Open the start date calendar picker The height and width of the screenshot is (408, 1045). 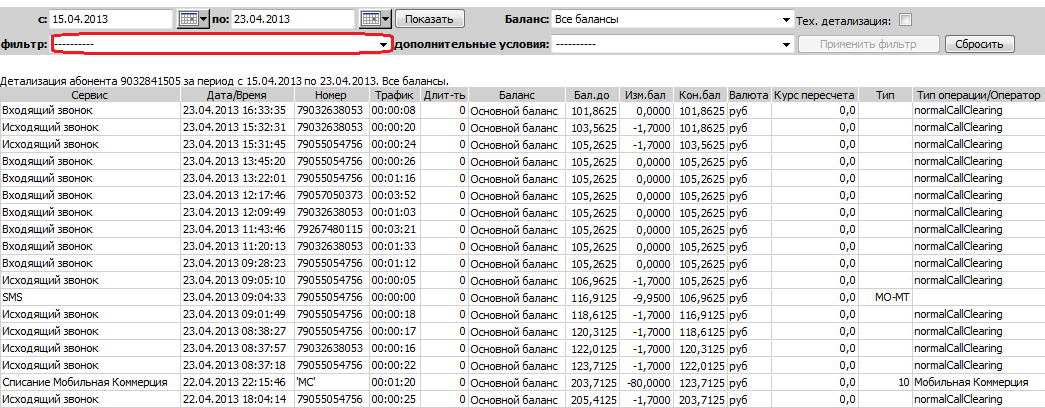tap(194, 19)
